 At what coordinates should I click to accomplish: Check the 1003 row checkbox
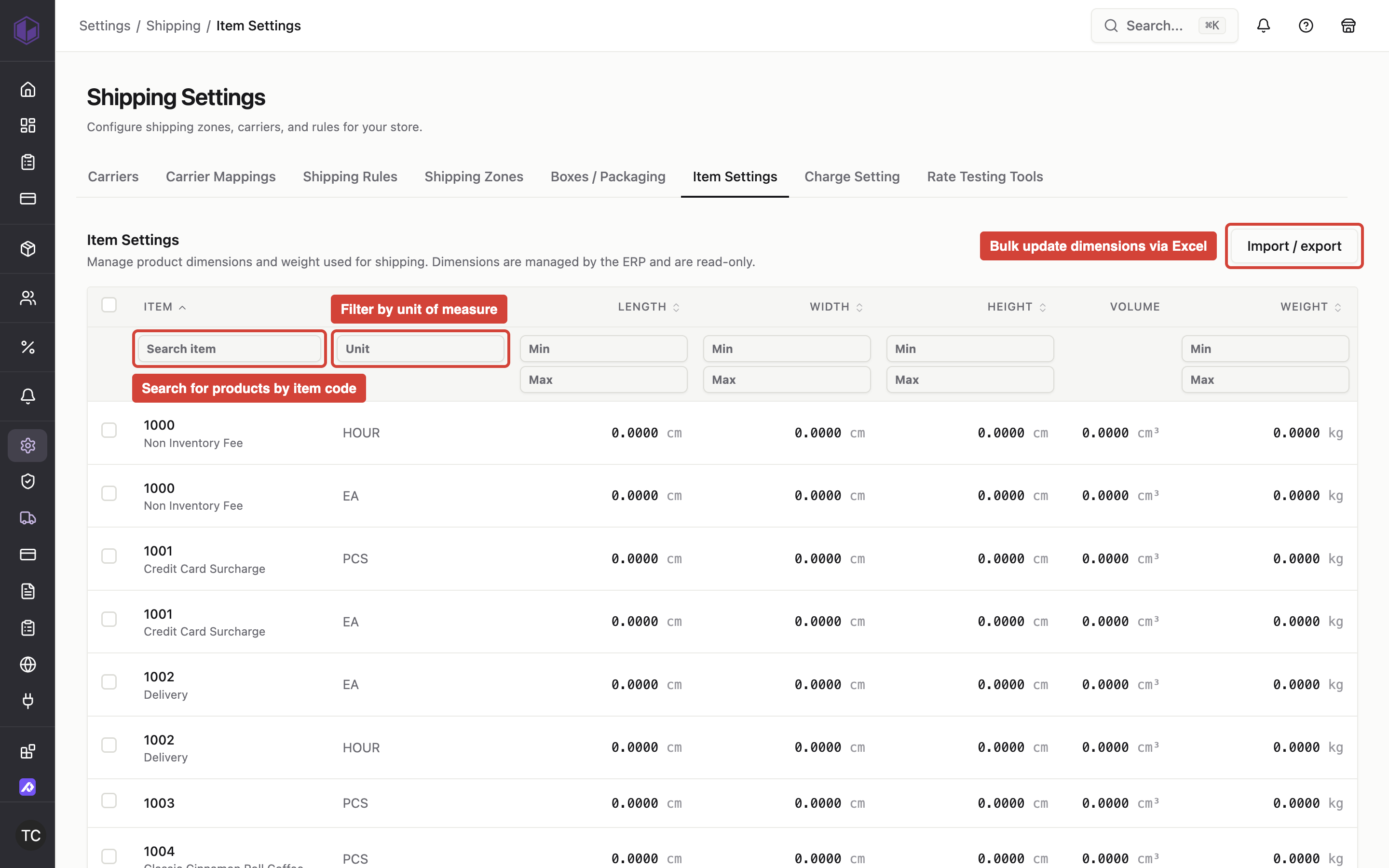coord(109,801)
